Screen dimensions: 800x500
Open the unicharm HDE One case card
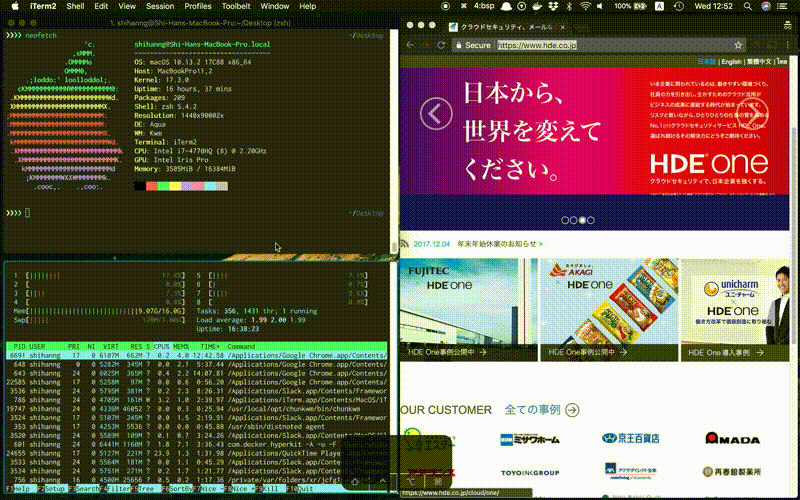point(735,310)
